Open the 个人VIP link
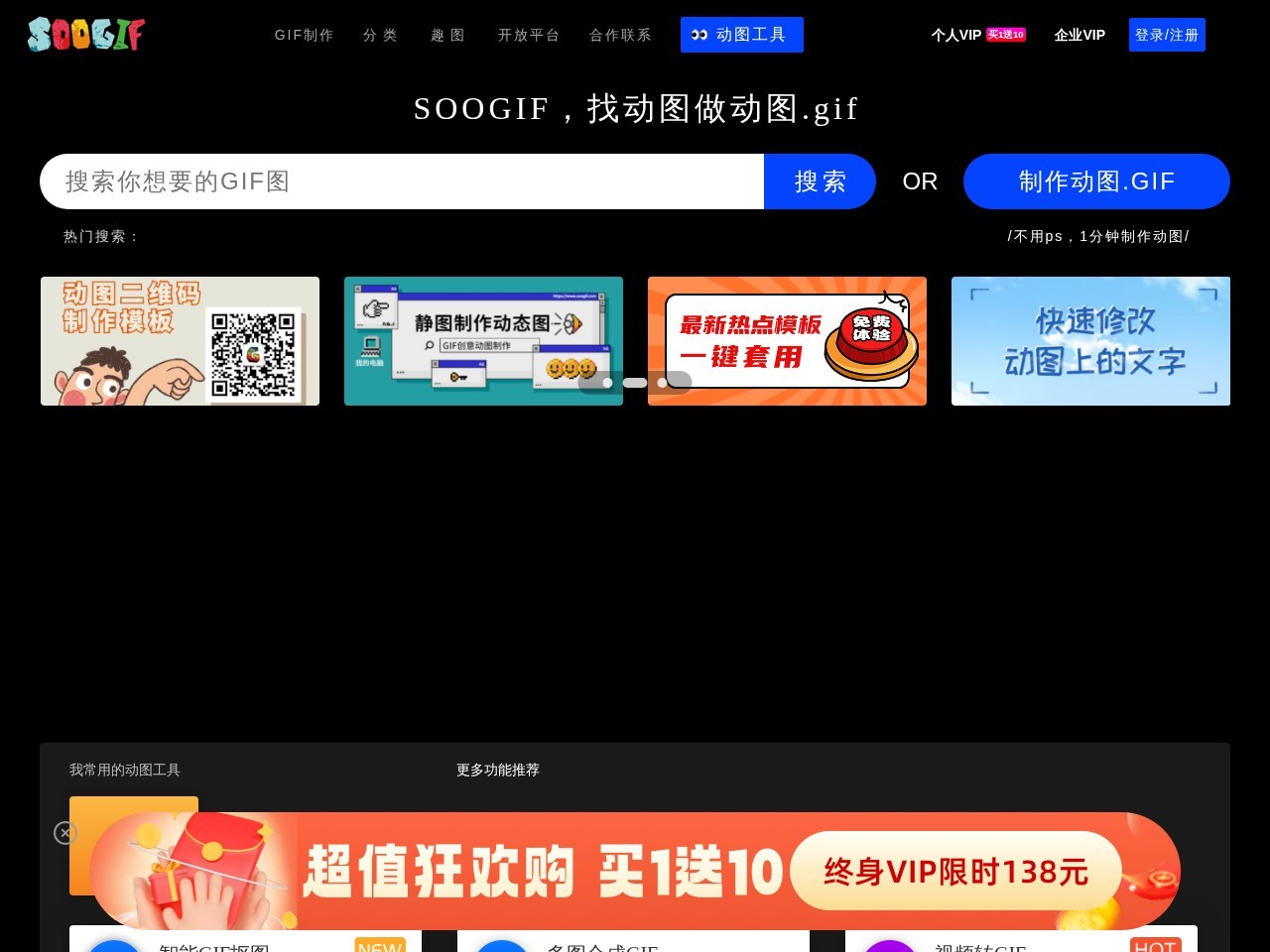 (955, 35)
